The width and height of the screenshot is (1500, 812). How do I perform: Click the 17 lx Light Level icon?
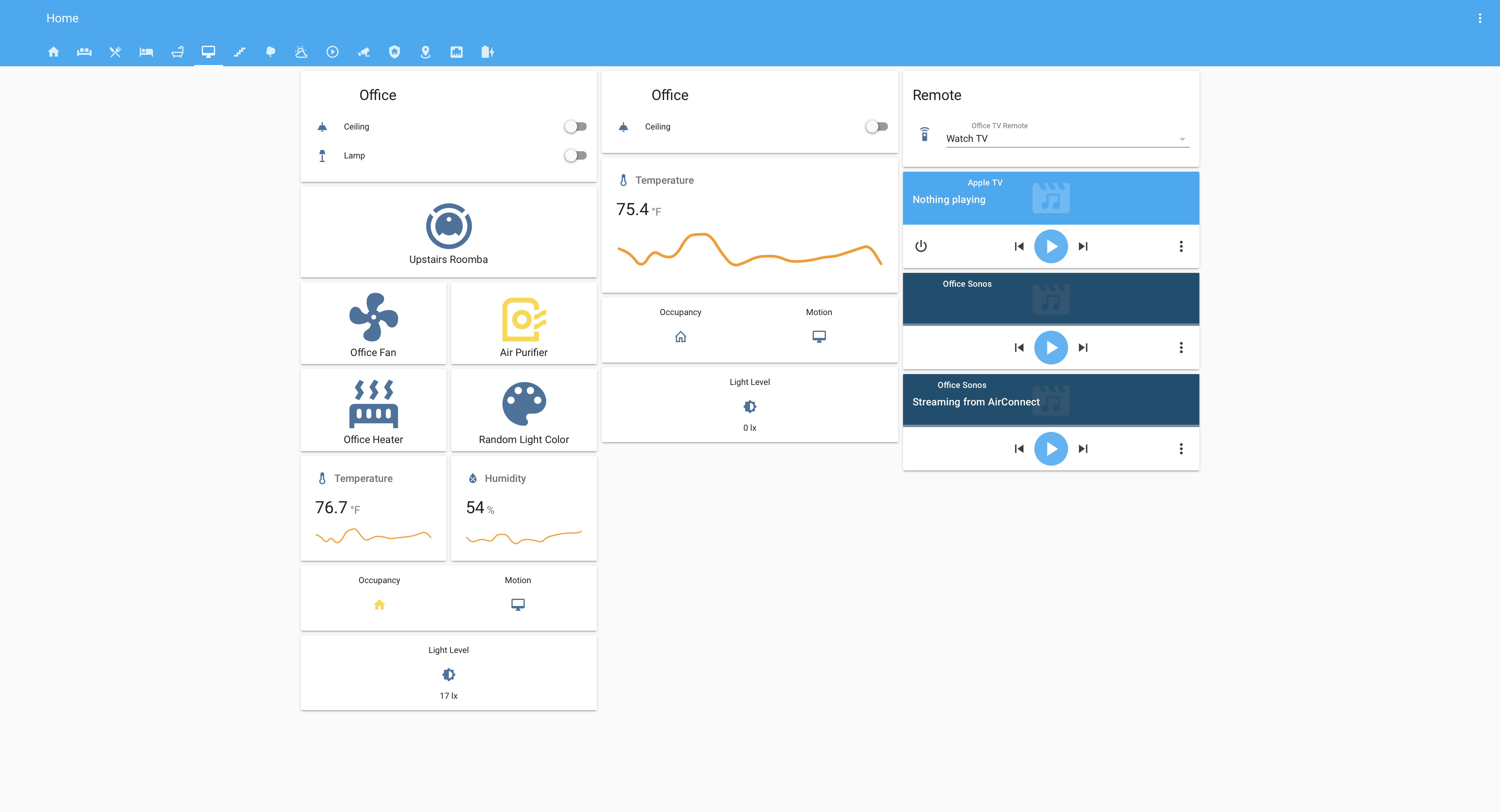click(x=448, y=675)
